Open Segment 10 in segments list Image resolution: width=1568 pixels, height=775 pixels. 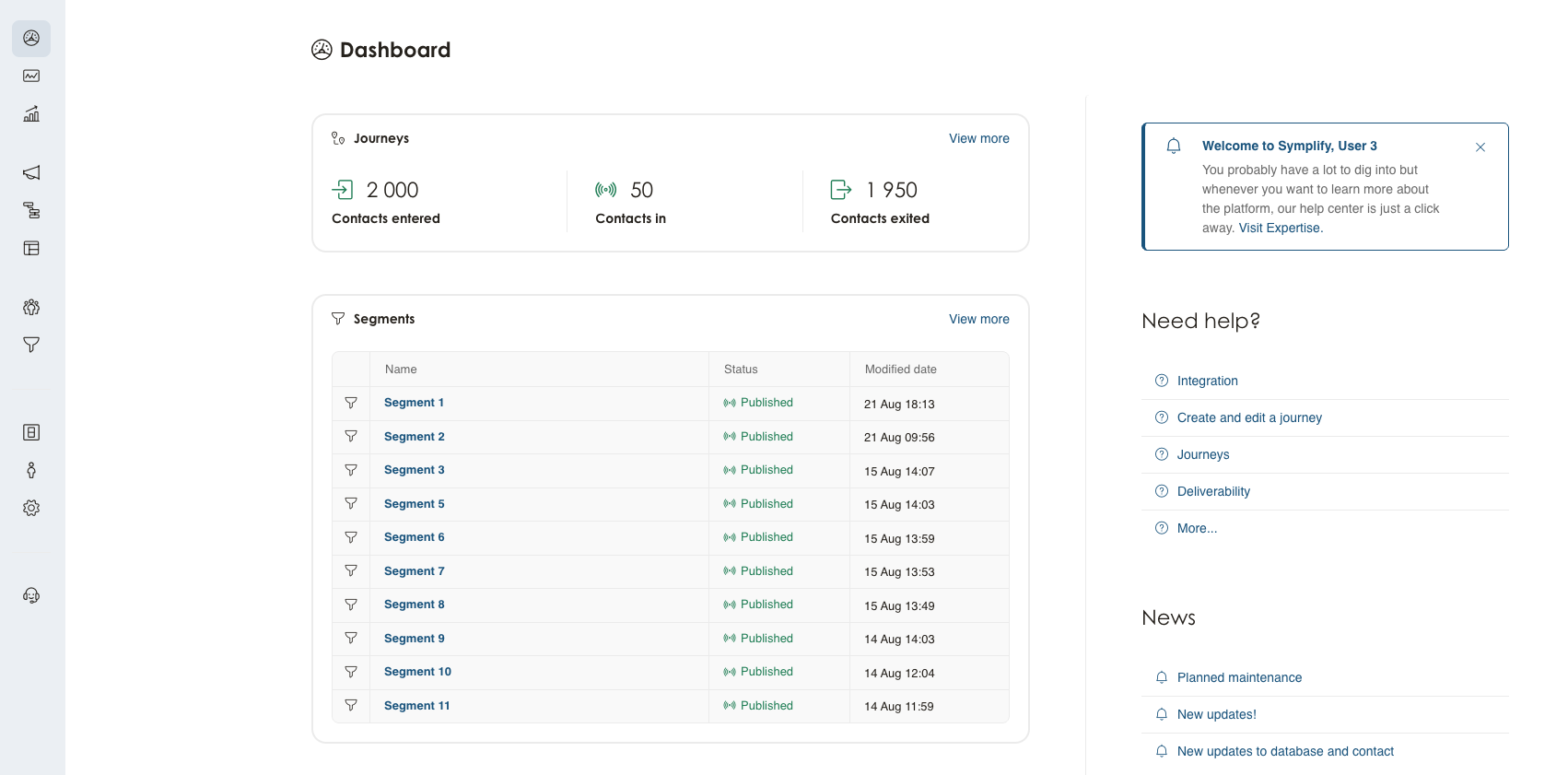point(417,672)
